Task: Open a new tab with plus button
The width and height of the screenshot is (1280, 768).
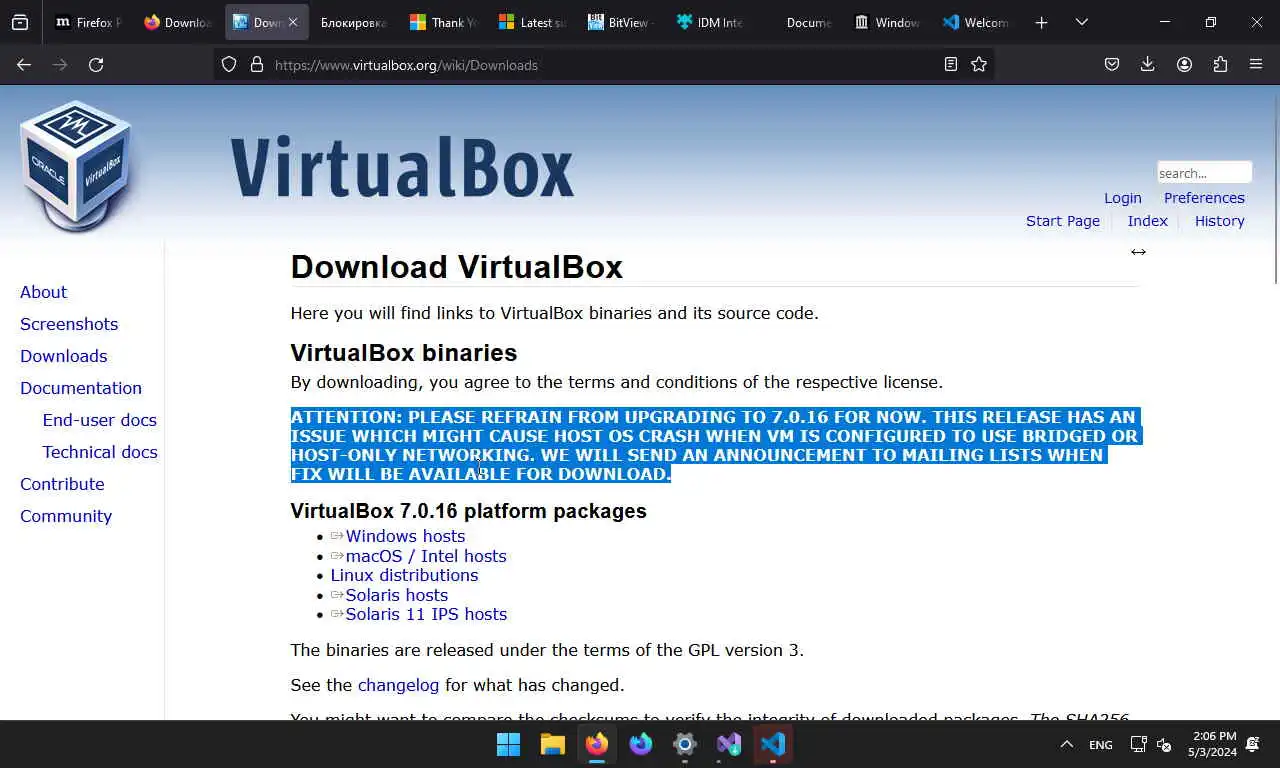Action: click(x=1041, y=22)
